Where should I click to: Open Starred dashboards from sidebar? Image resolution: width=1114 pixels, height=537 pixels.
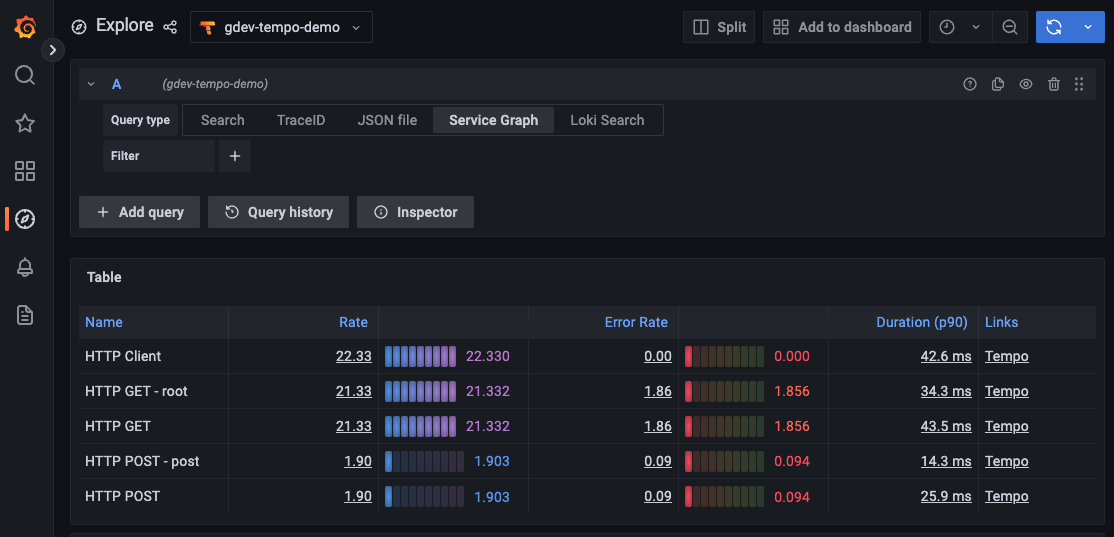[x=26, y=123]
